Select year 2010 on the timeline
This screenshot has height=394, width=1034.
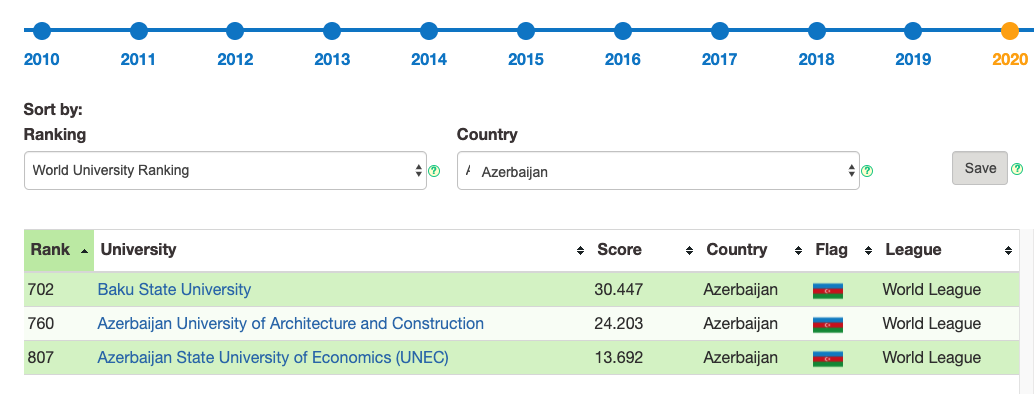tap(42, 30)
